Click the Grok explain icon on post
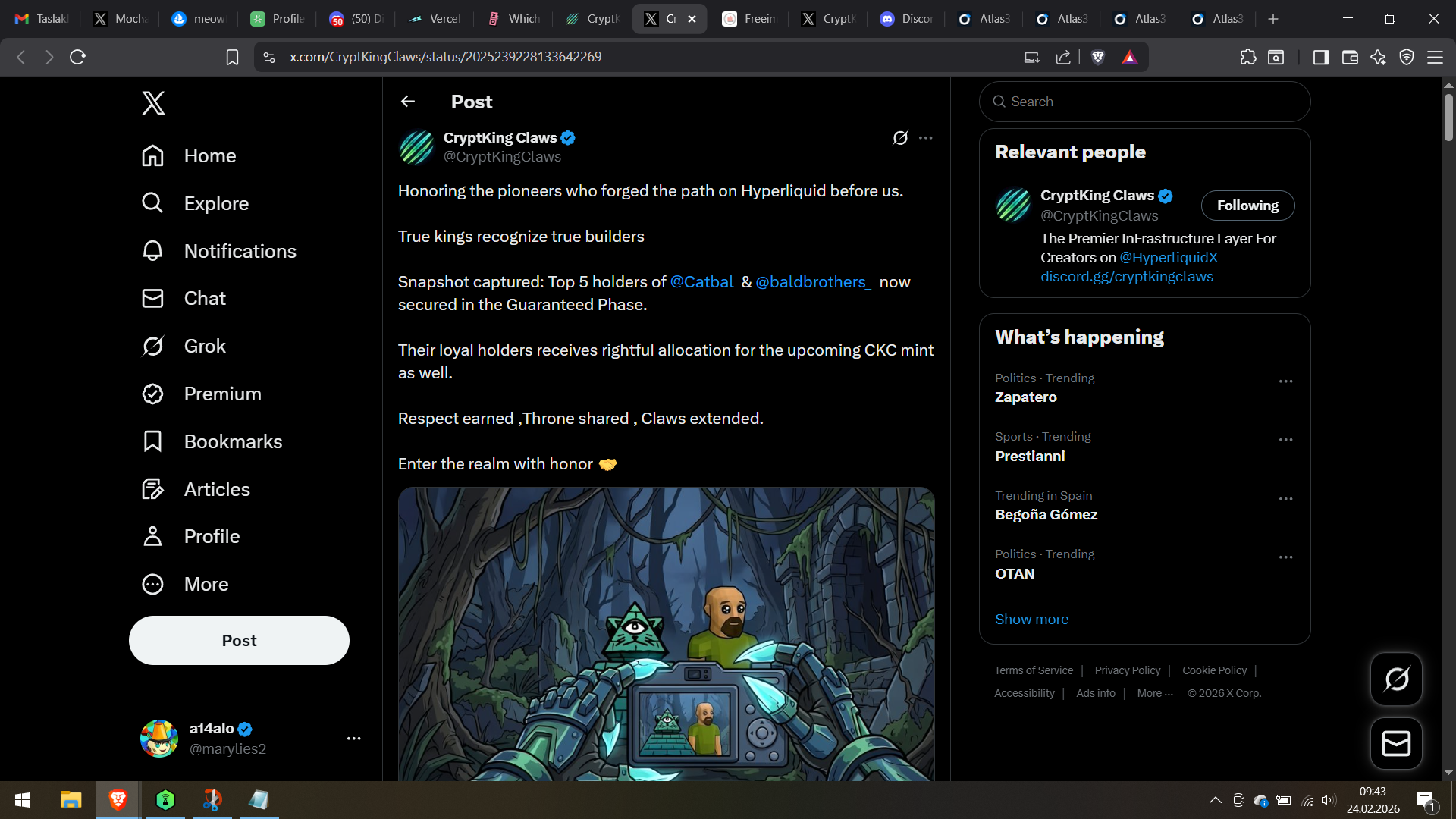Image resolution: width=1456 pixels, height=819 pixels. (x=900, y=138)
